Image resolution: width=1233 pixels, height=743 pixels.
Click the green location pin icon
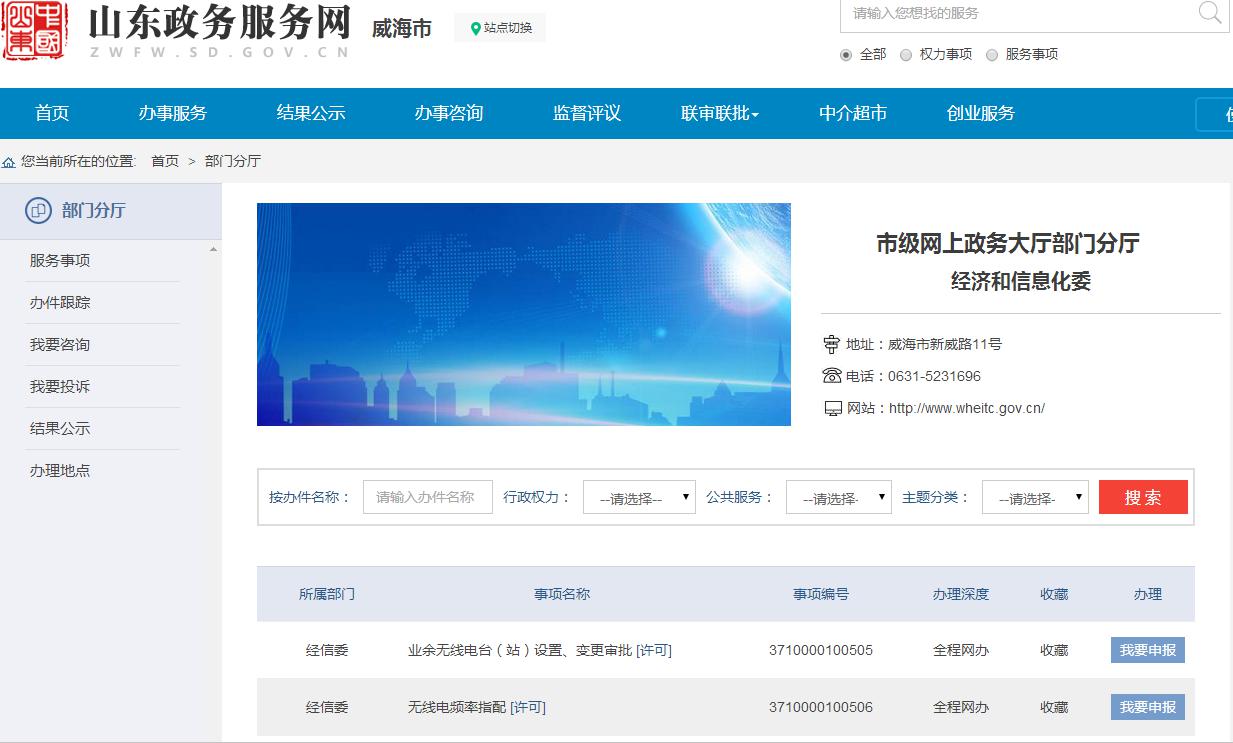pos(475,29)
